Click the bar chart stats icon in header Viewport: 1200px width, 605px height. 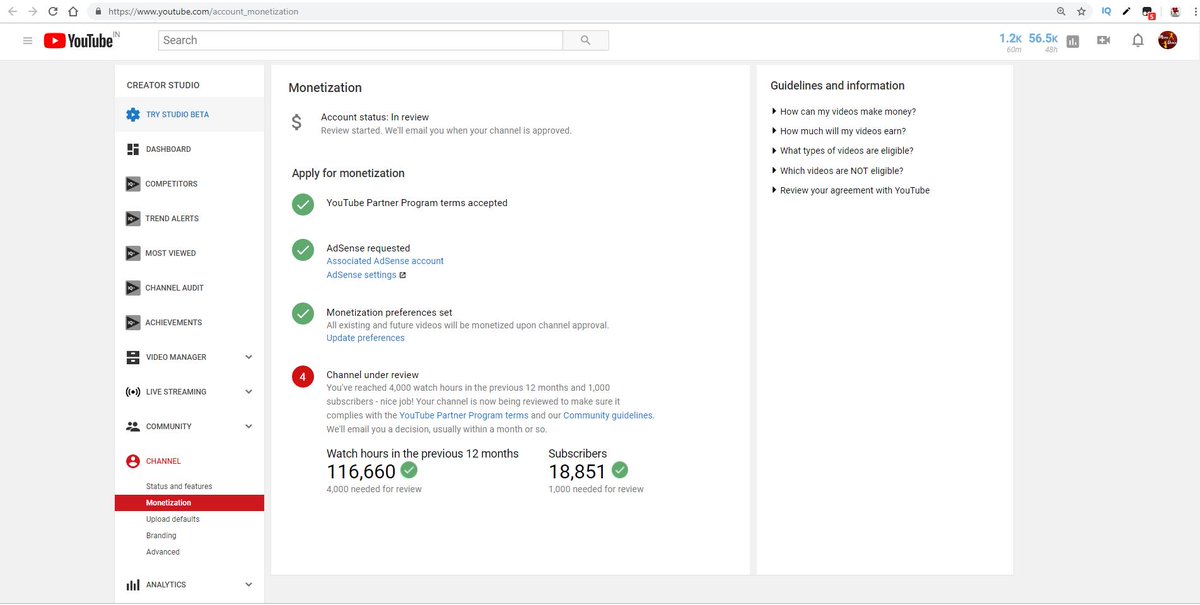click(x=1073, y=41)
